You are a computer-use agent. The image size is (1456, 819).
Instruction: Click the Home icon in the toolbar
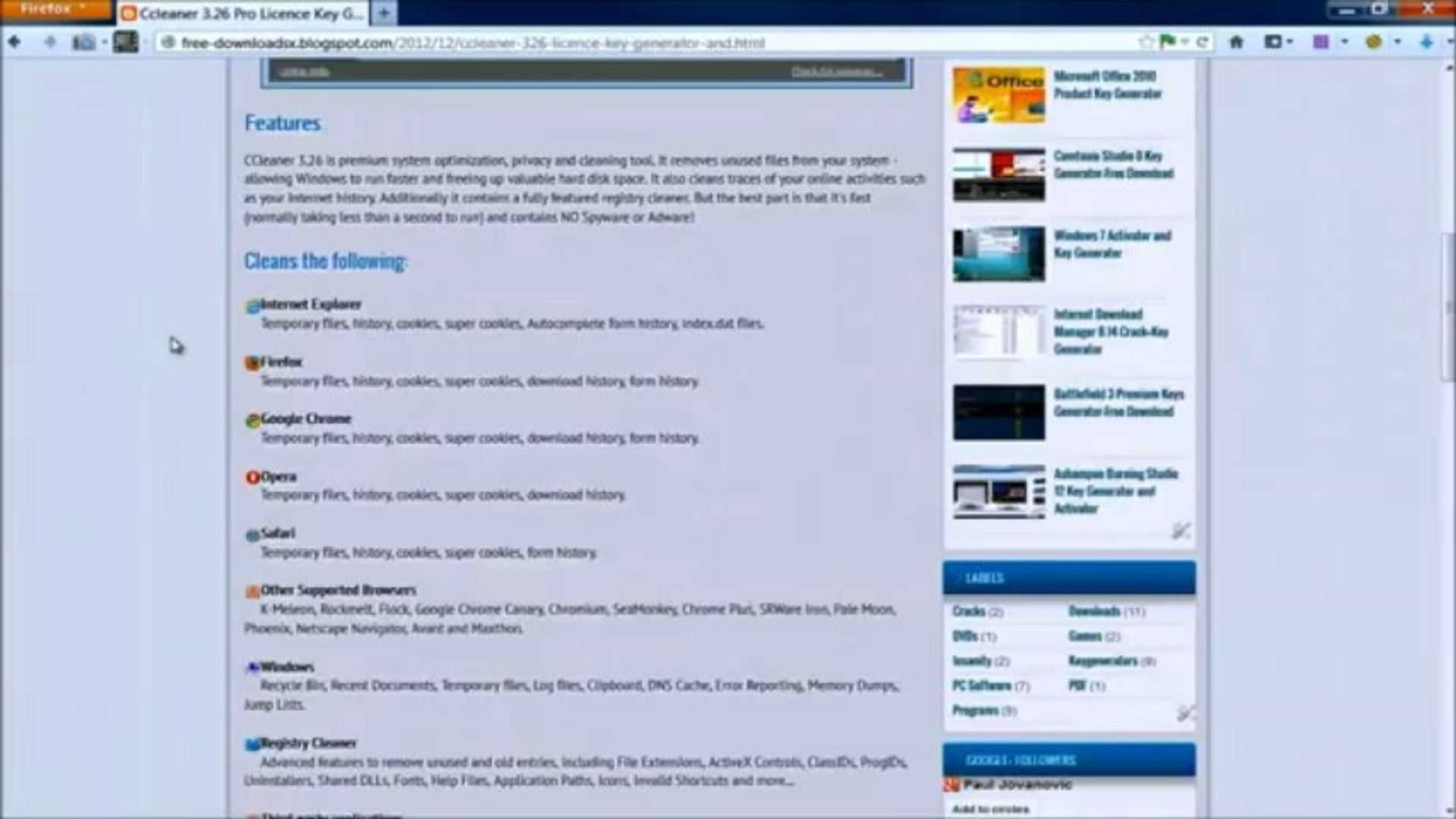[x=1236, y=42]
